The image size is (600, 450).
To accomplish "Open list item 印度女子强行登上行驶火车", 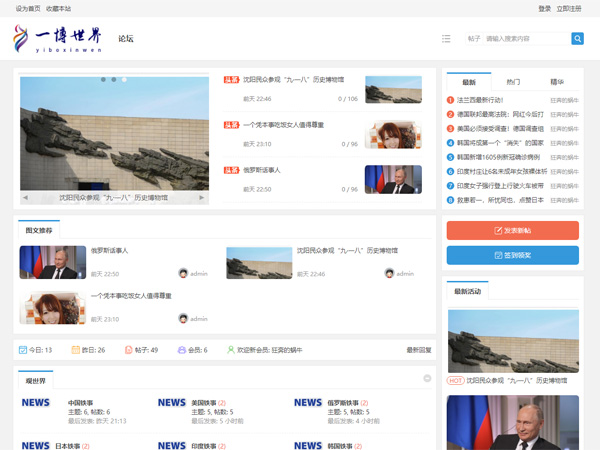I will point(500,186).
